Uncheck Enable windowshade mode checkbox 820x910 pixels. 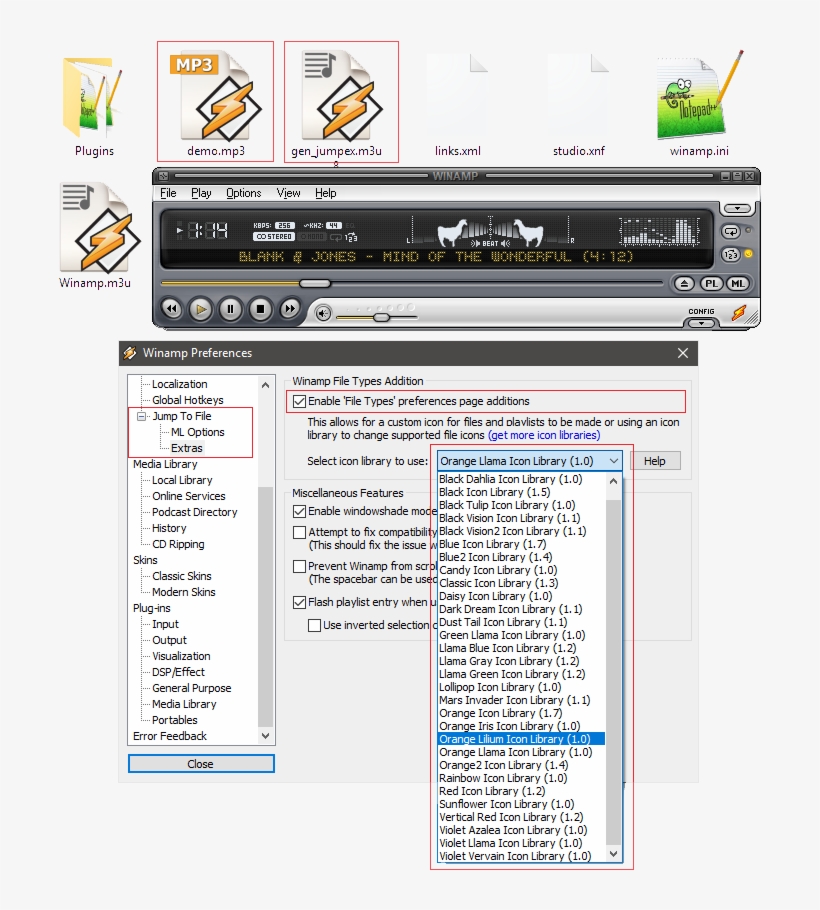(299, 512)
